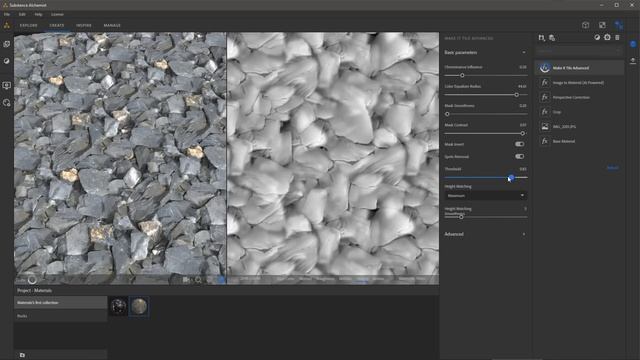Open the License menu
Viewport: 640px width, 360px height.
(58, 14)
